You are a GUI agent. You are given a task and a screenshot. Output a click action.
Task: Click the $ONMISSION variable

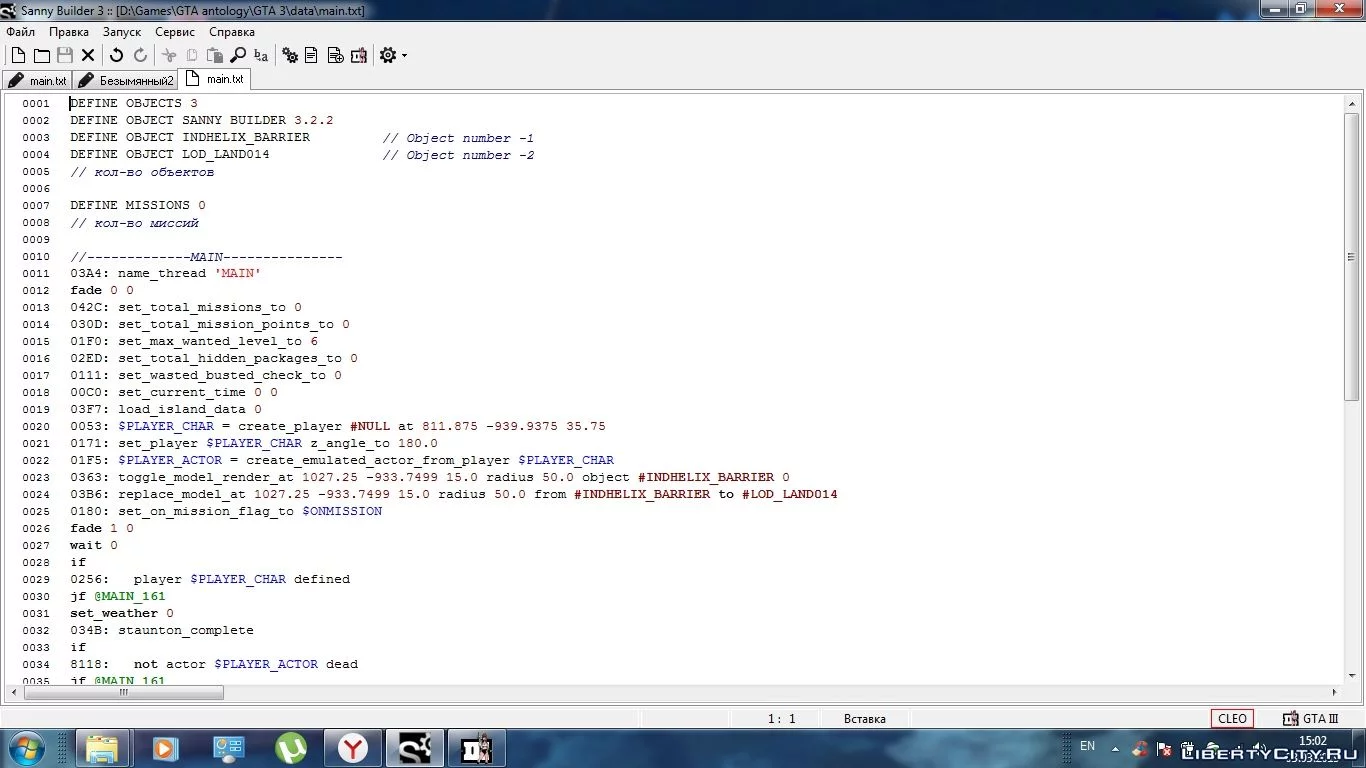click(342, 511)
